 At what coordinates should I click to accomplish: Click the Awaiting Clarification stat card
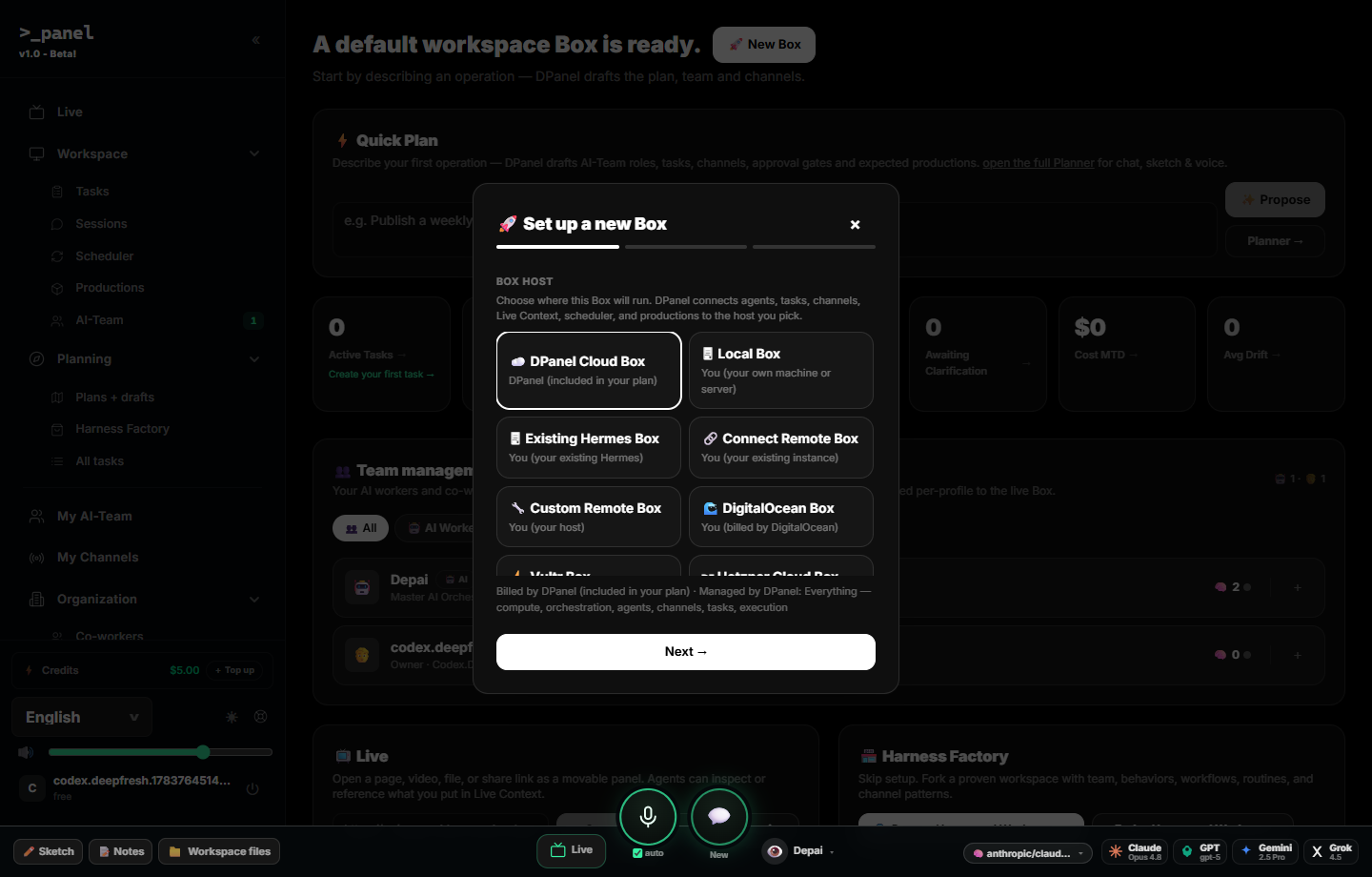(x=978, y=355)
